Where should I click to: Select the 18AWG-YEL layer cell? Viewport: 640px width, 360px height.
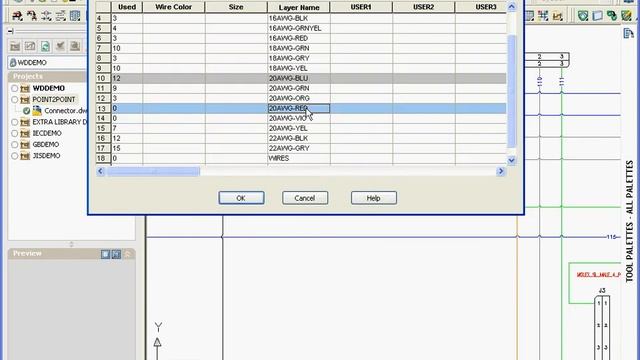tap(299, 68)
